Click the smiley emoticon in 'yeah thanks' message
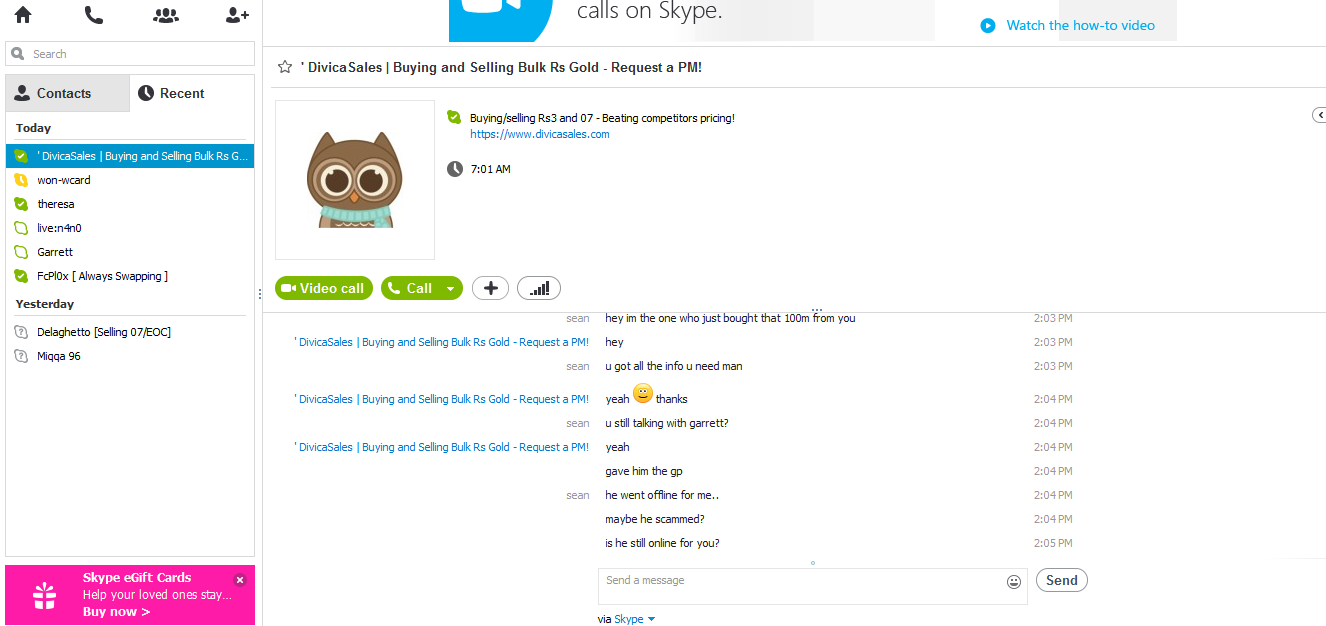 [x=643, y=394]
